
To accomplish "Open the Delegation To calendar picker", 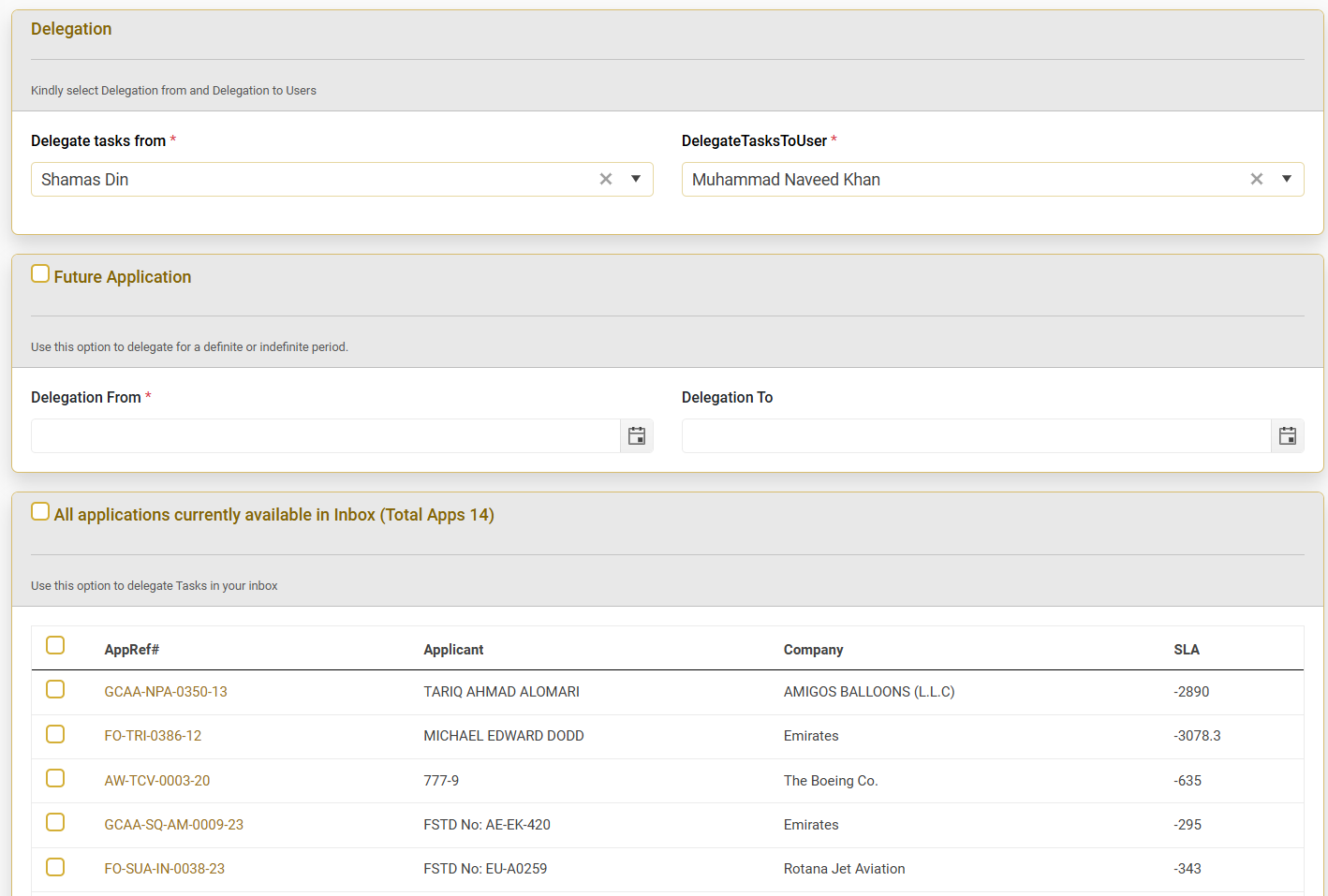I will click(x=1287, y=436).
